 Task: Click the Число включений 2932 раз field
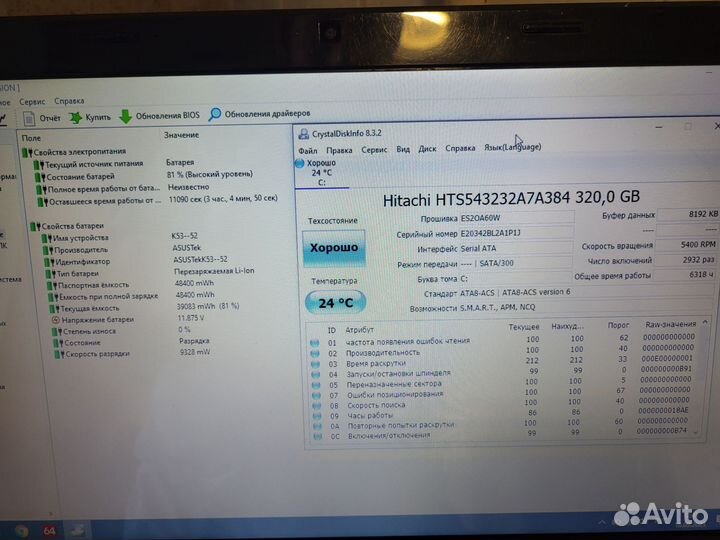tap(685, 260)
